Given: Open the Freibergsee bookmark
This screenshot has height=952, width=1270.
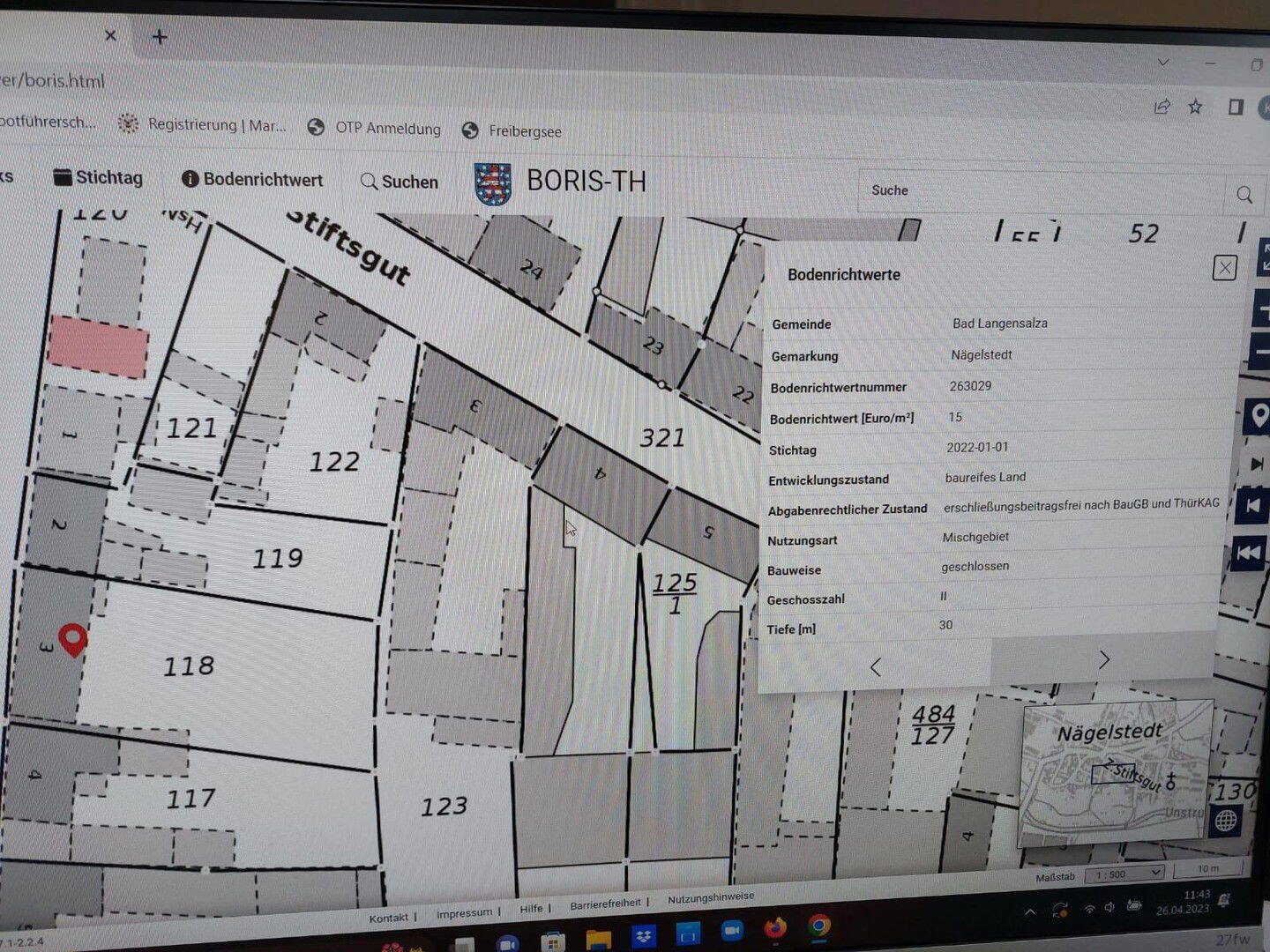Looking at the screenshot, I should click(512, 131).
